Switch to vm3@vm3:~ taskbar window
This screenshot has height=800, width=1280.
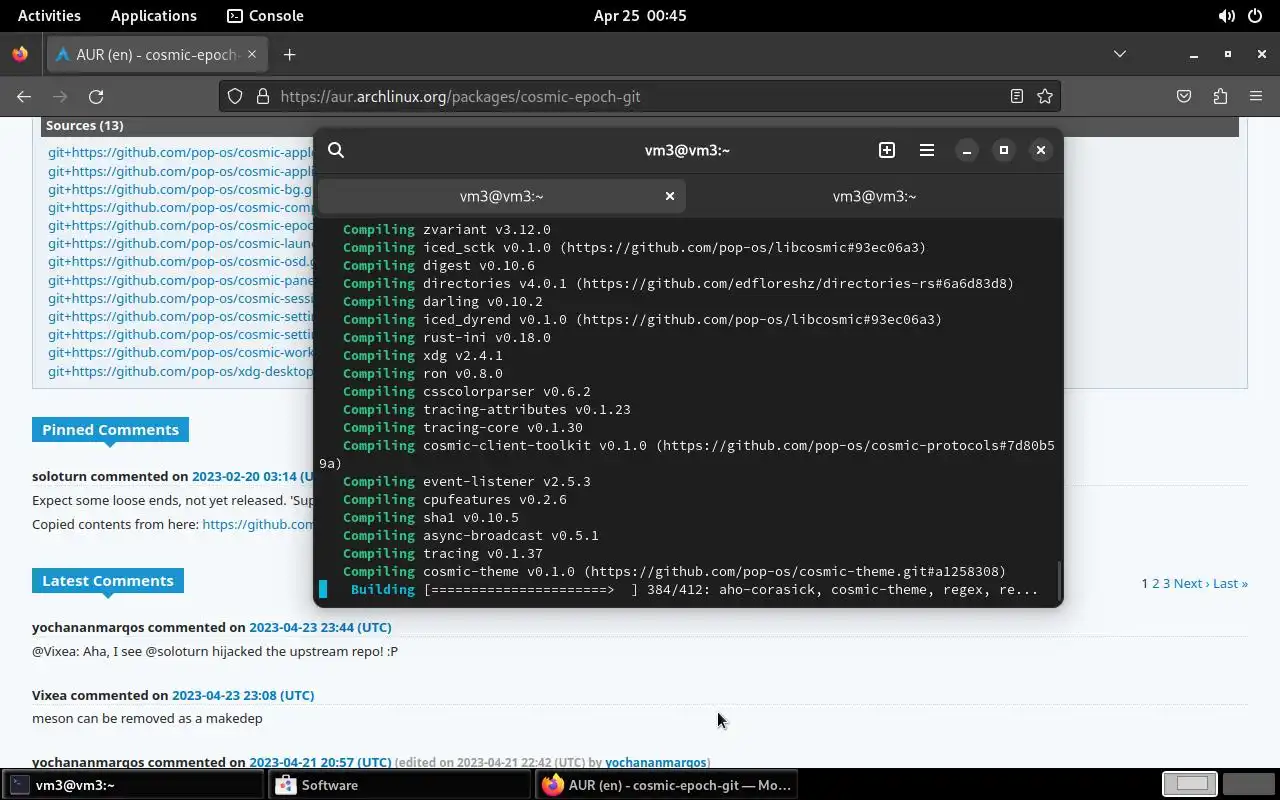pos(133,785)
